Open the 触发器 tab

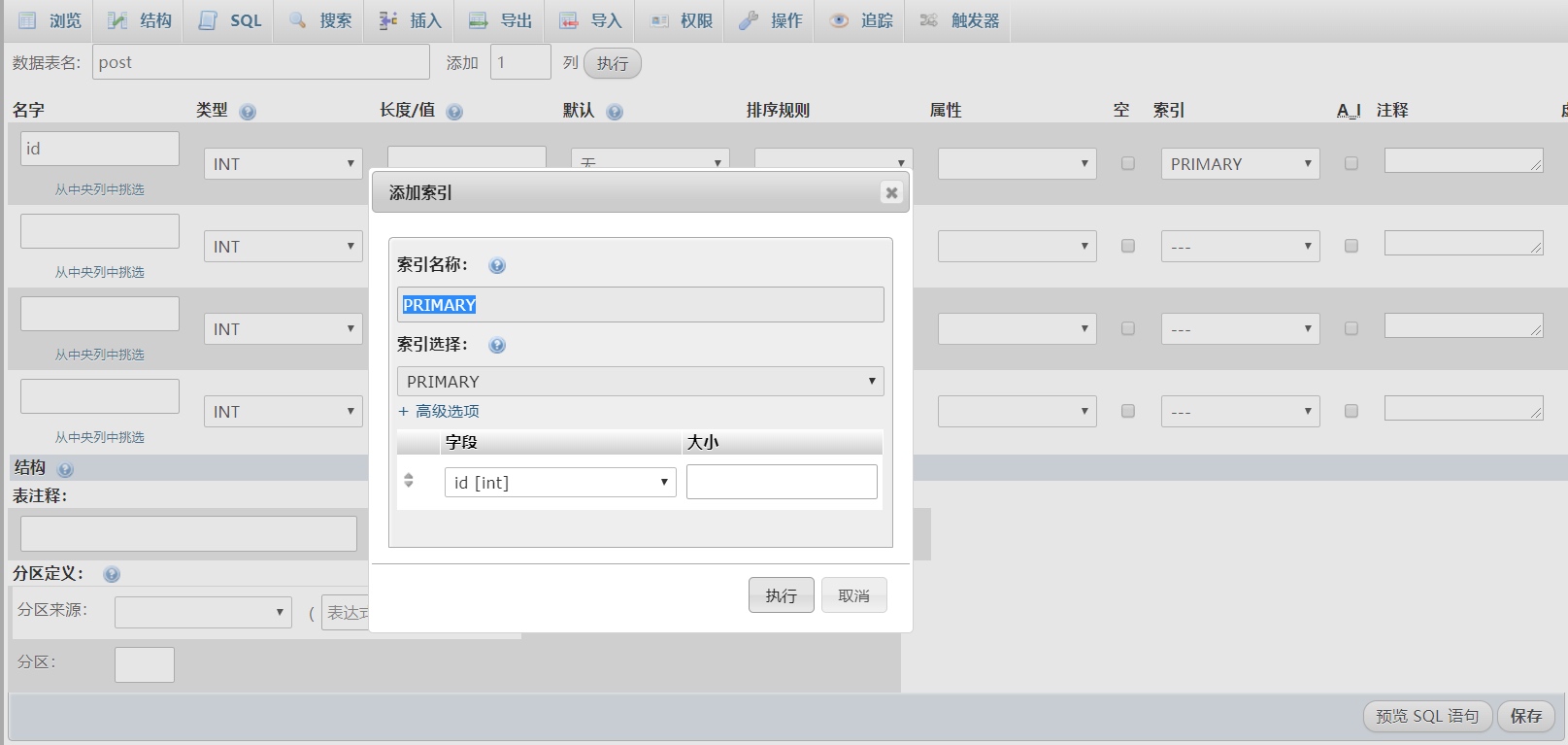click(x=960, y=20)
